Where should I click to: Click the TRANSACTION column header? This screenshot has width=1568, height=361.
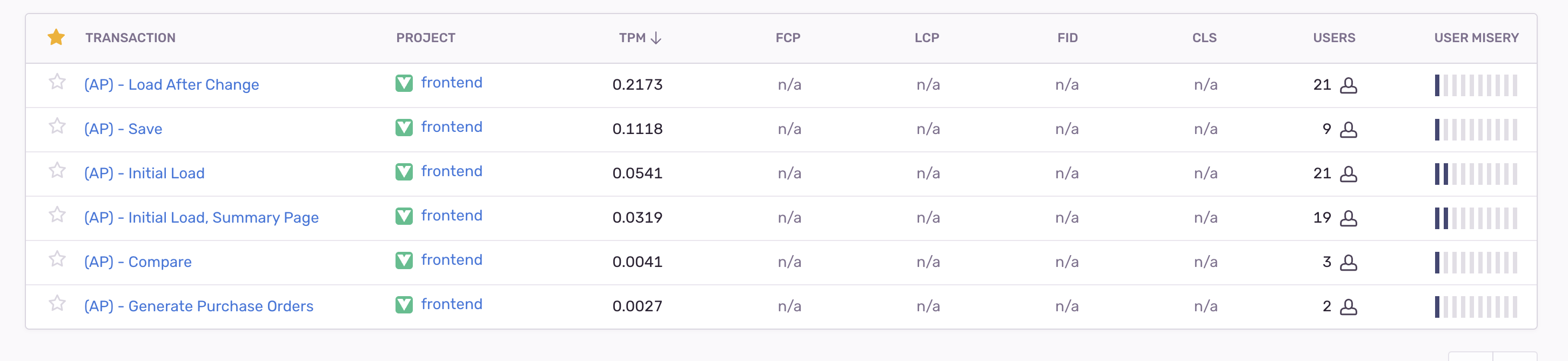[130, 37]
